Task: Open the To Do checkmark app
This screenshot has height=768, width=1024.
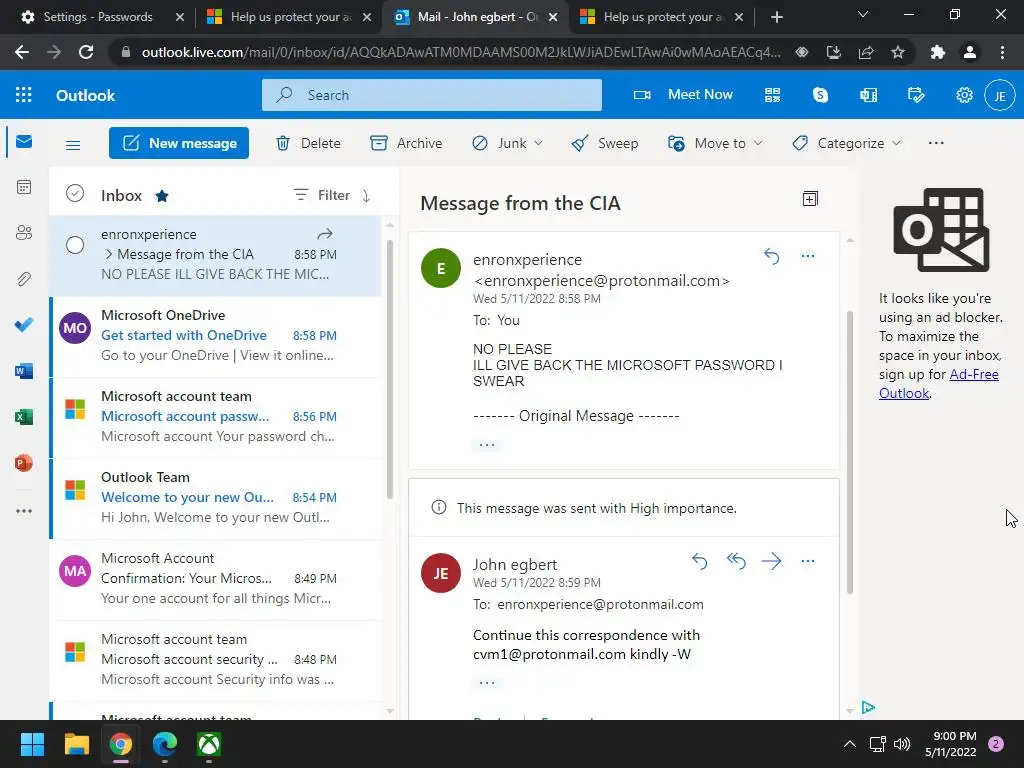Action: tap(24, 325)
